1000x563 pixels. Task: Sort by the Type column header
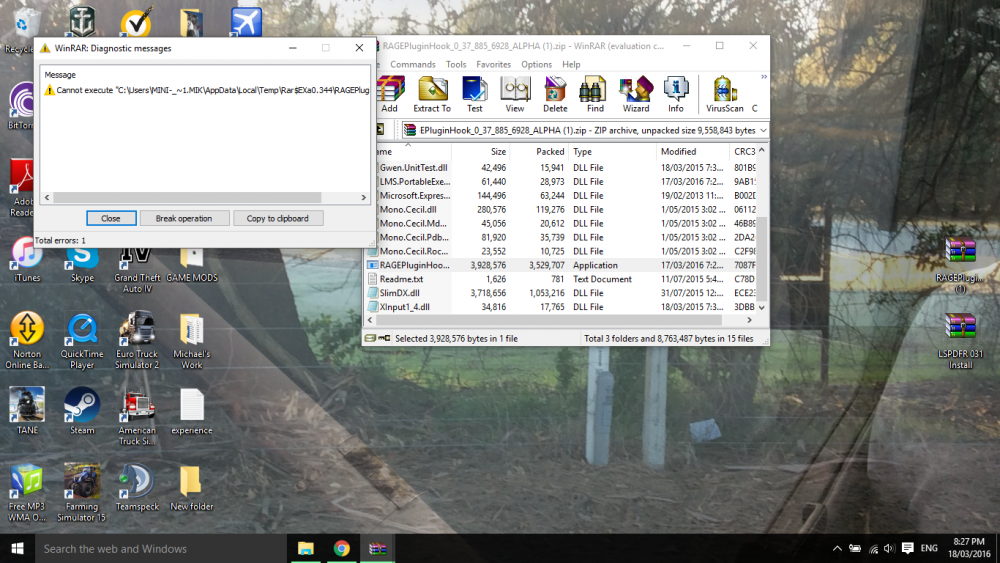(x=612, y=152)
